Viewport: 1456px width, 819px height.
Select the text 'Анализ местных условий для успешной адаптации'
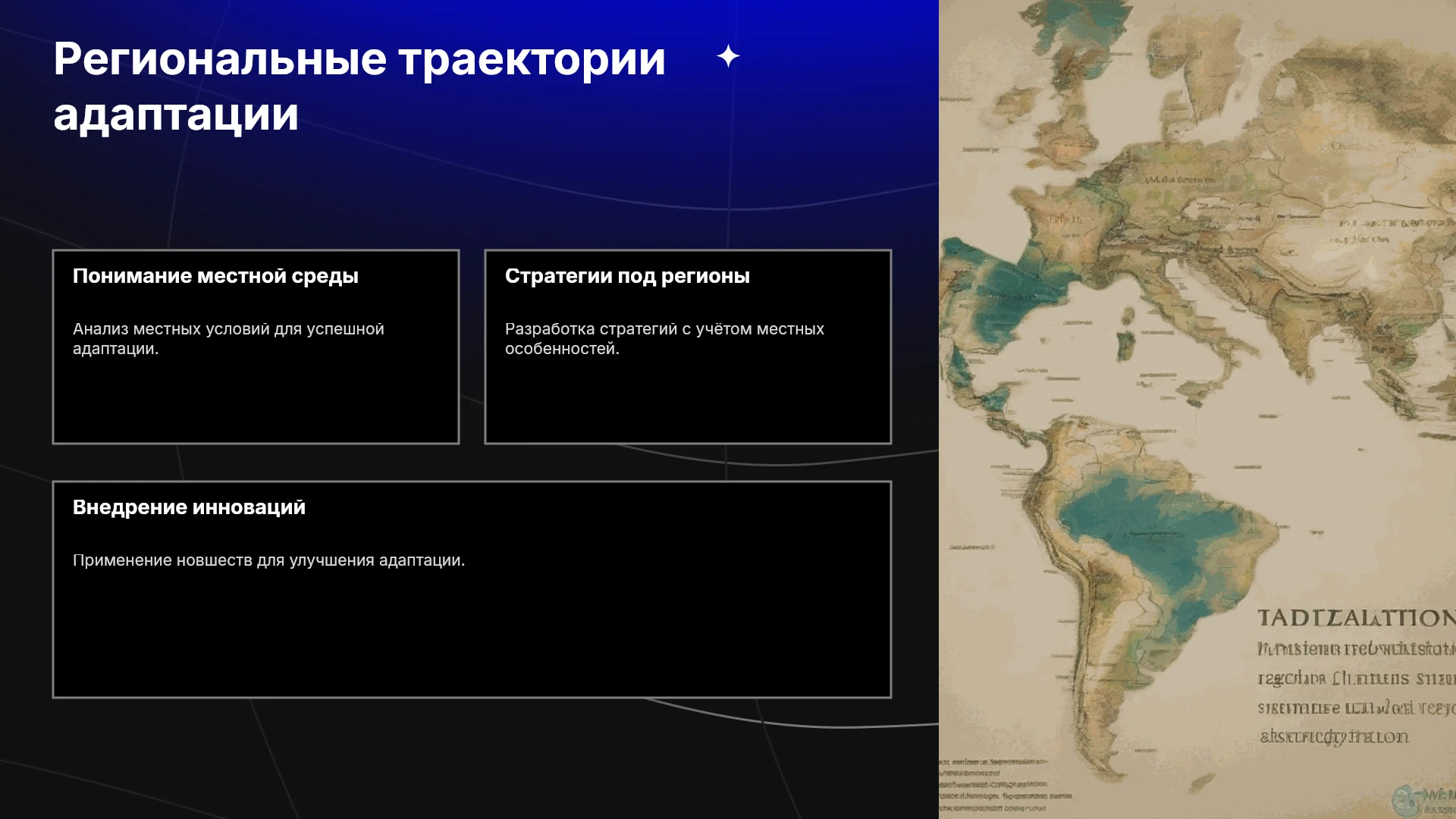pos(228,339)
